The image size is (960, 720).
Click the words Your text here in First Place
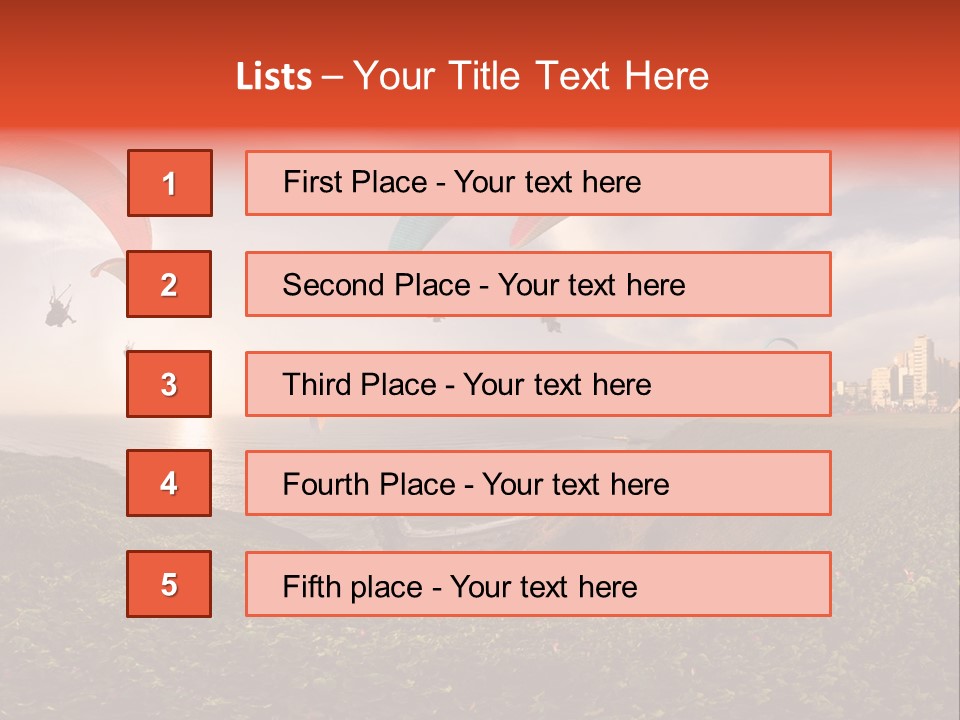tap(547, 182)
